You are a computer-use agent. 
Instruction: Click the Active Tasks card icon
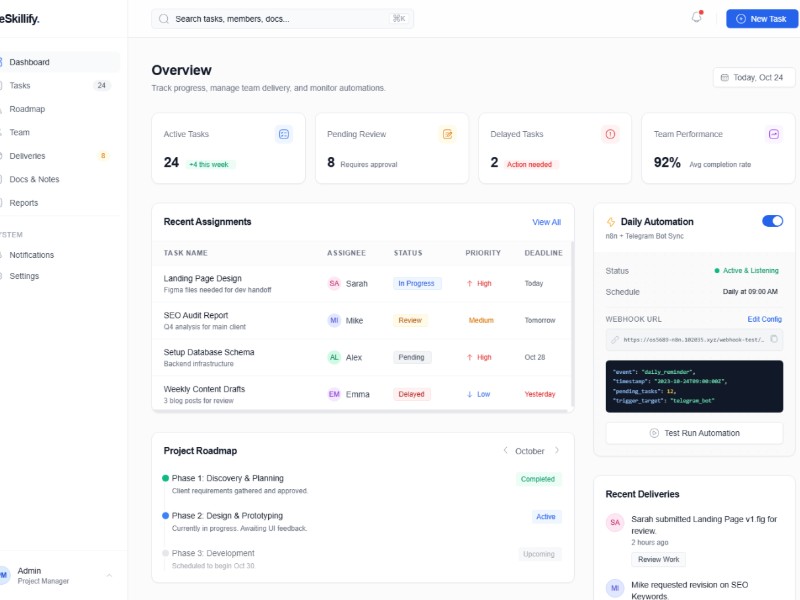(284, 134)
